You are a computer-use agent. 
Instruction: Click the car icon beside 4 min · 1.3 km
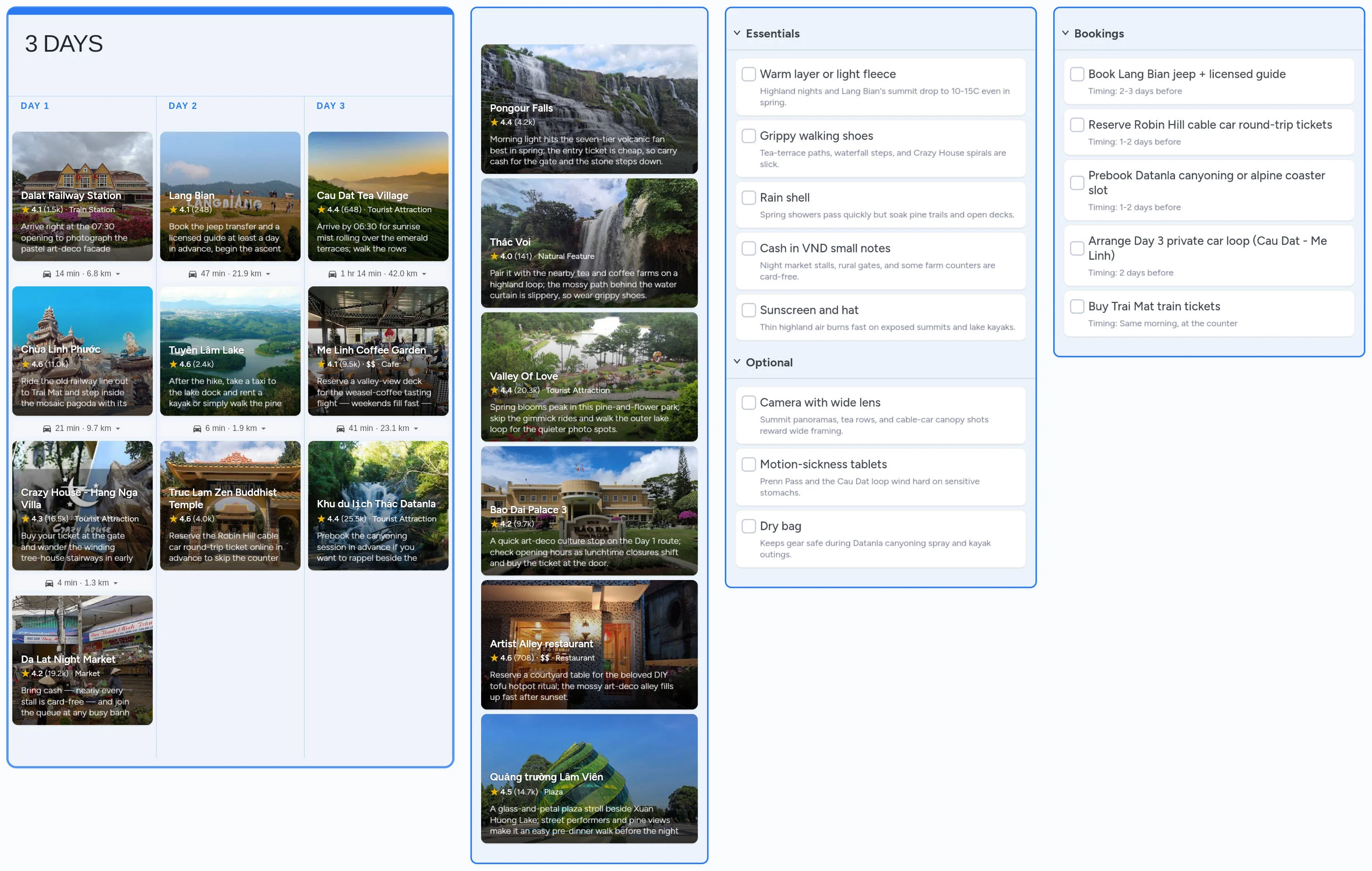click(x=49, y=583)
